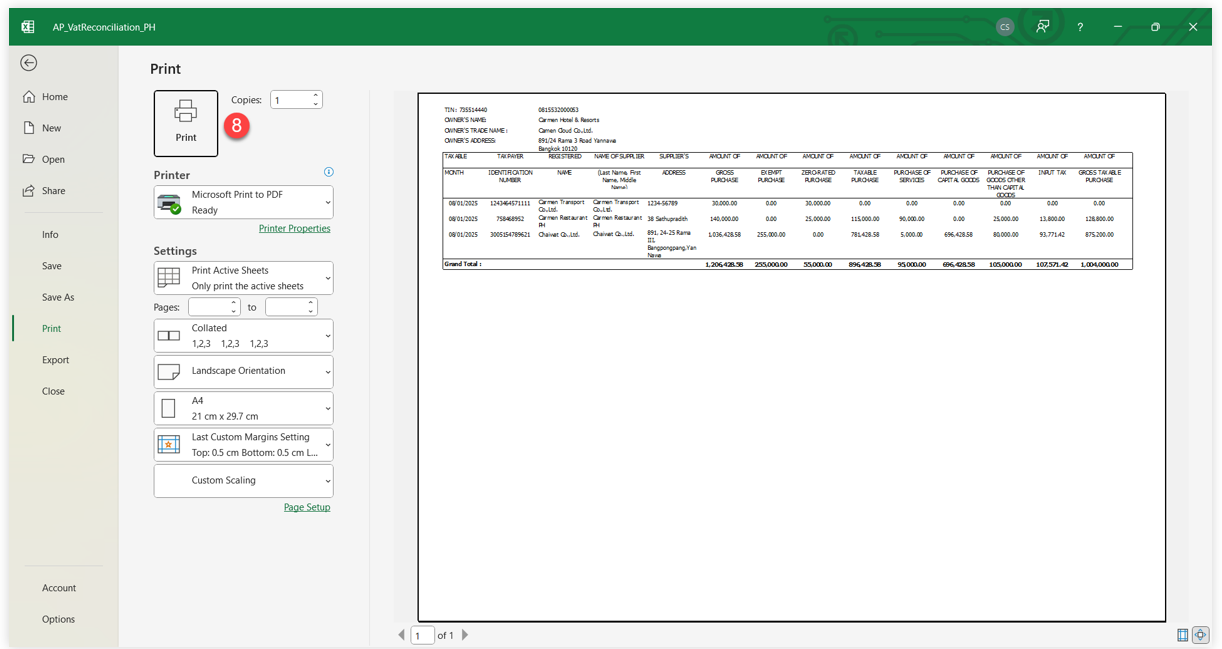Open the Print Active Sheets dropdown
The height and width of the screenshot is (649, 1222).
pyautogui.click(x=243, y=278)
